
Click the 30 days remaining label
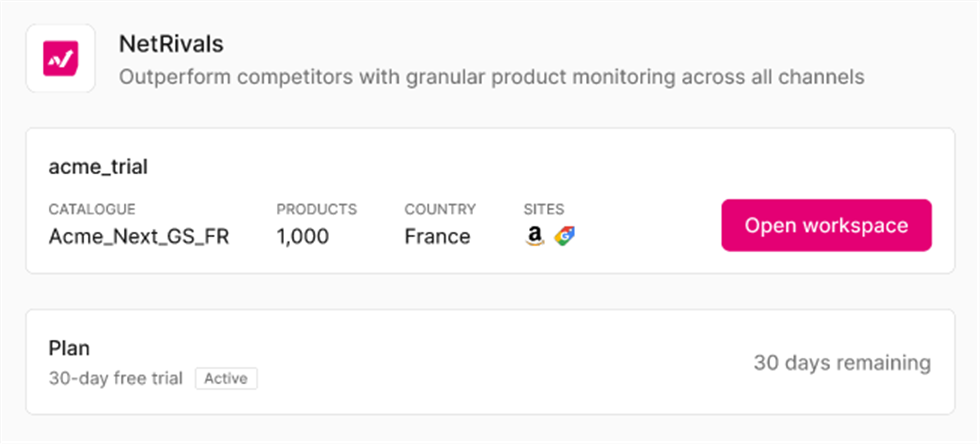click(841, 362)
